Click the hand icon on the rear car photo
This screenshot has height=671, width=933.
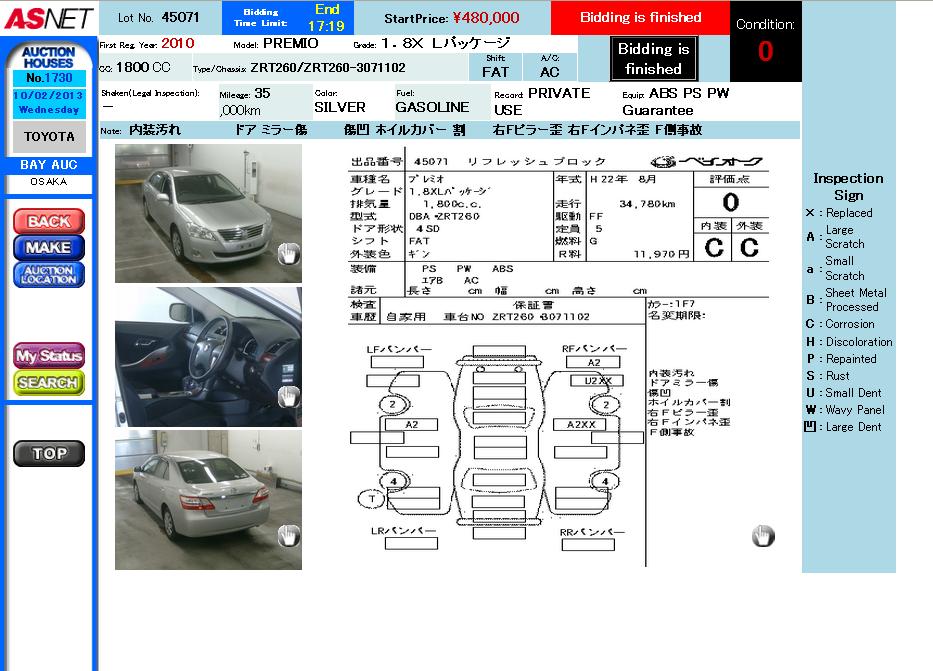click(288, 537)
